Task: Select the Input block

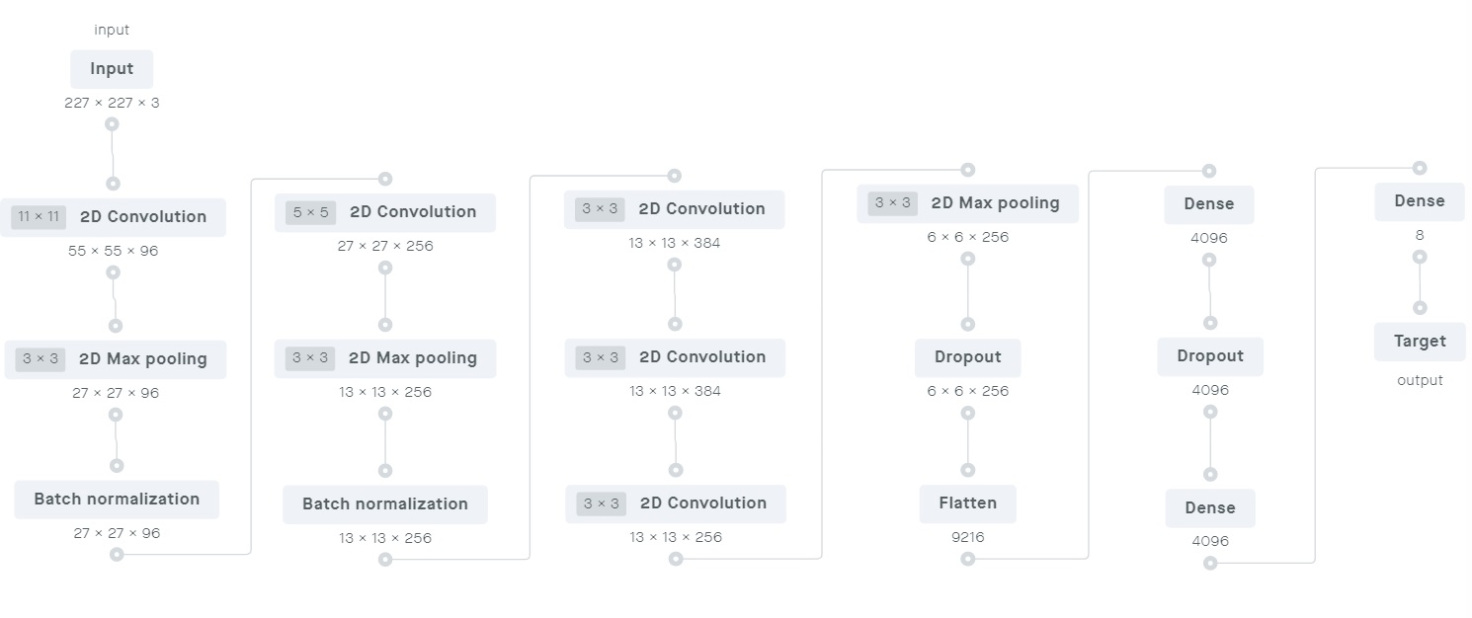Action: (x=112, y=69)
